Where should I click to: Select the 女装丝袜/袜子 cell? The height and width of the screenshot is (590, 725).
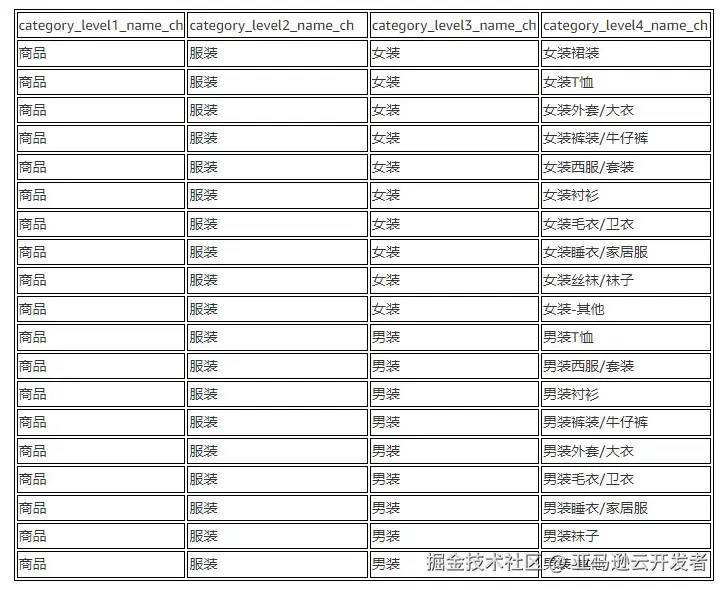[626, 280]
